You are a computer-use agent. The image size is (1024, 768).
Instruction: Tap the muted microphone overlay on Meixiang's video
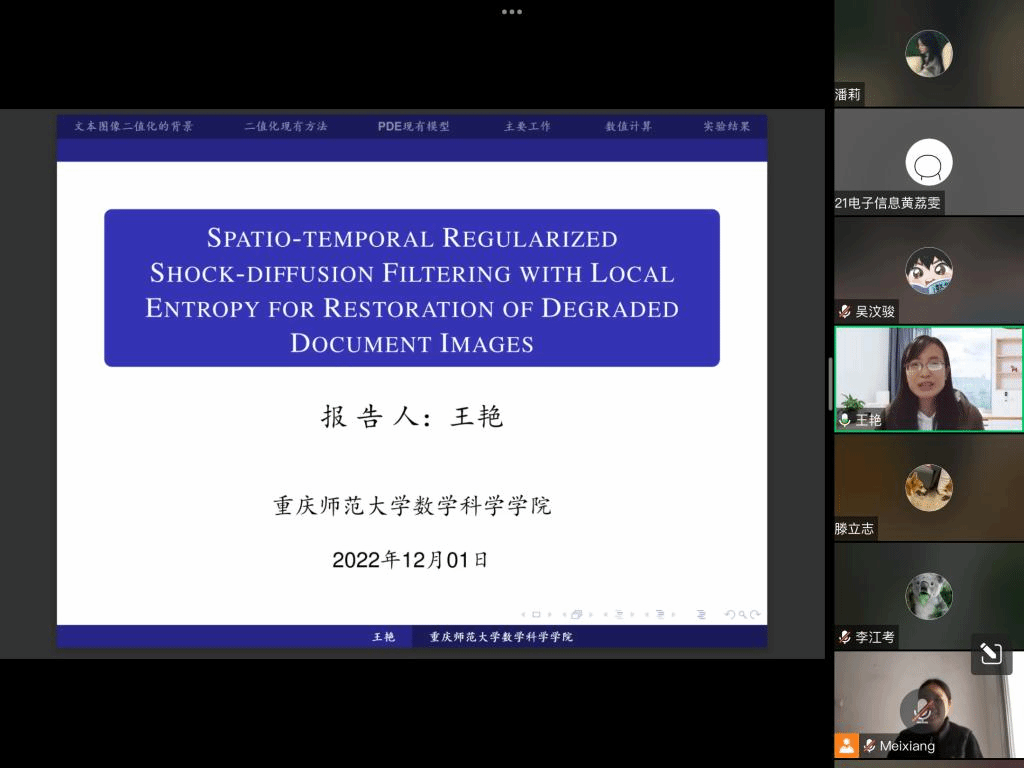[x=919, y=711]
